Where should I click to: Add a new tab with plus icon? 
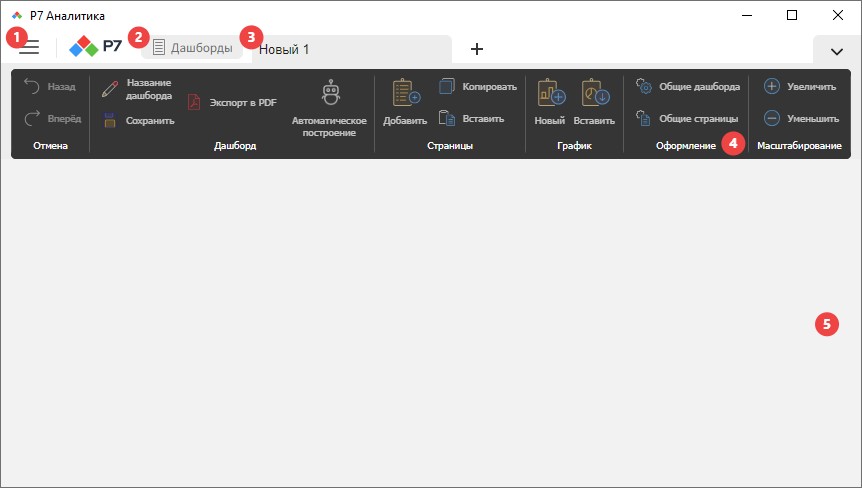pyautogui.click(x=477, y=49)
